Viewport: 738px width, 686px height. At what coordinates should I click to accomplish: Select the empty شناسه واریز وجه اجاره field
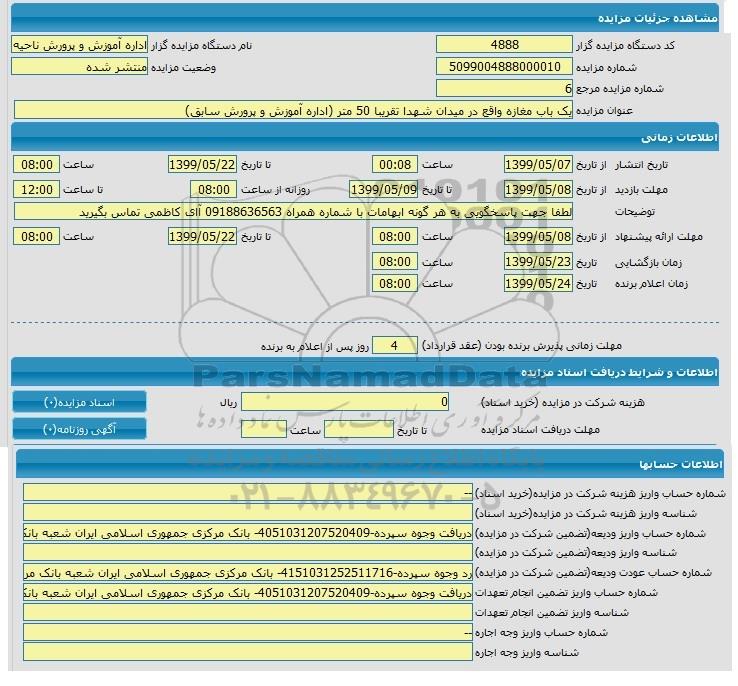[x=248, y=652]
